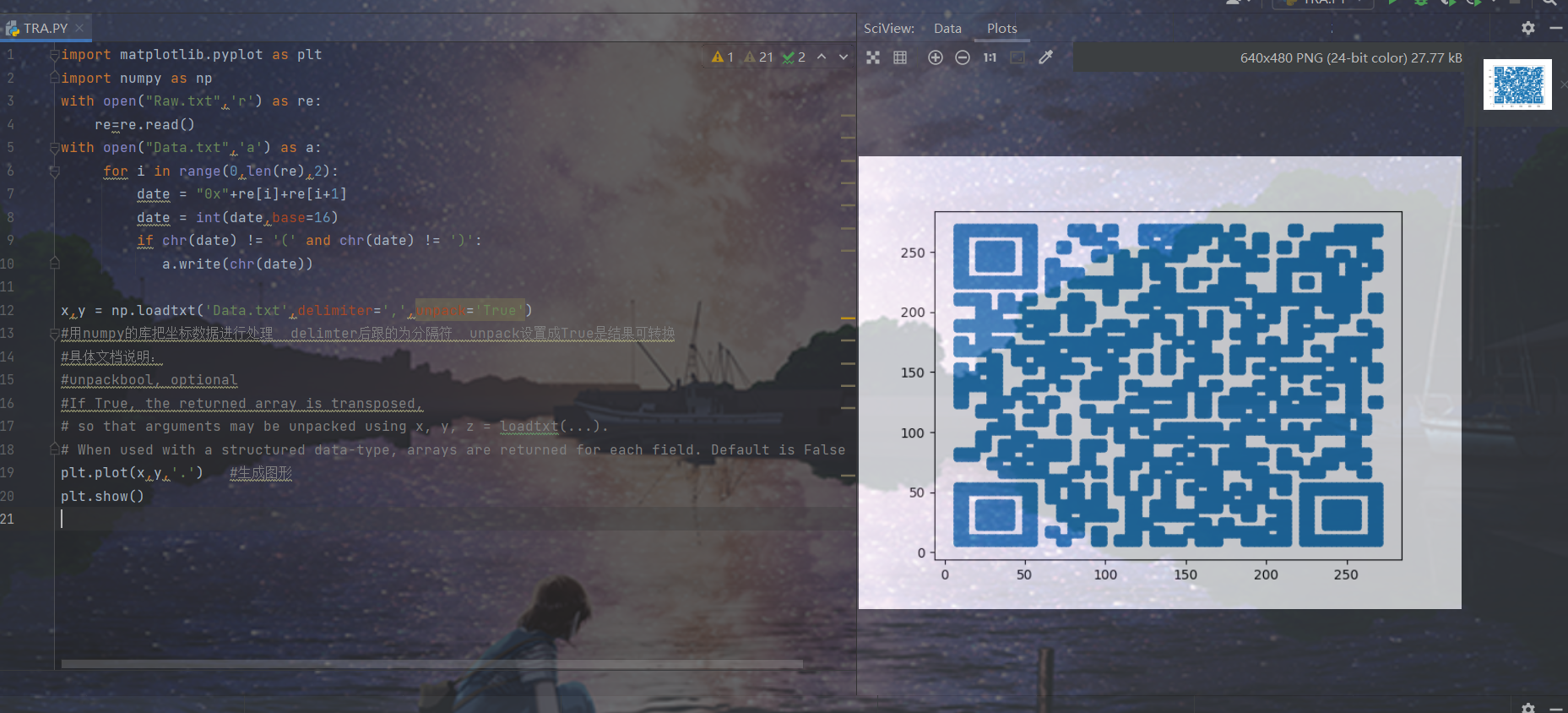Image resolution: width=1568 pixels, height=713 pixels.
Task: Collapse the import block on line 1
Action: [54, 55]
